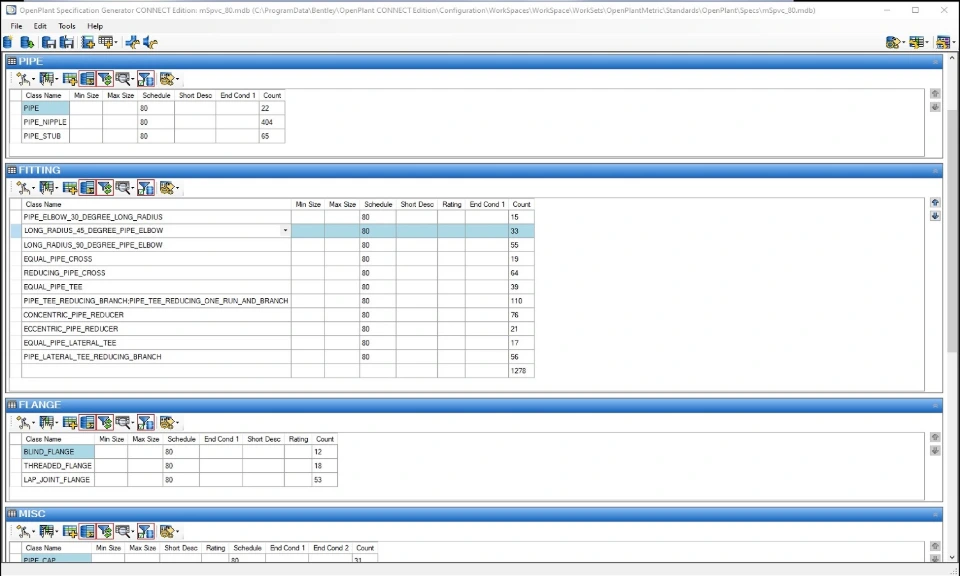Open the Tools menu
The width and height of the screenshot is (960, 576).
point(66,26)
